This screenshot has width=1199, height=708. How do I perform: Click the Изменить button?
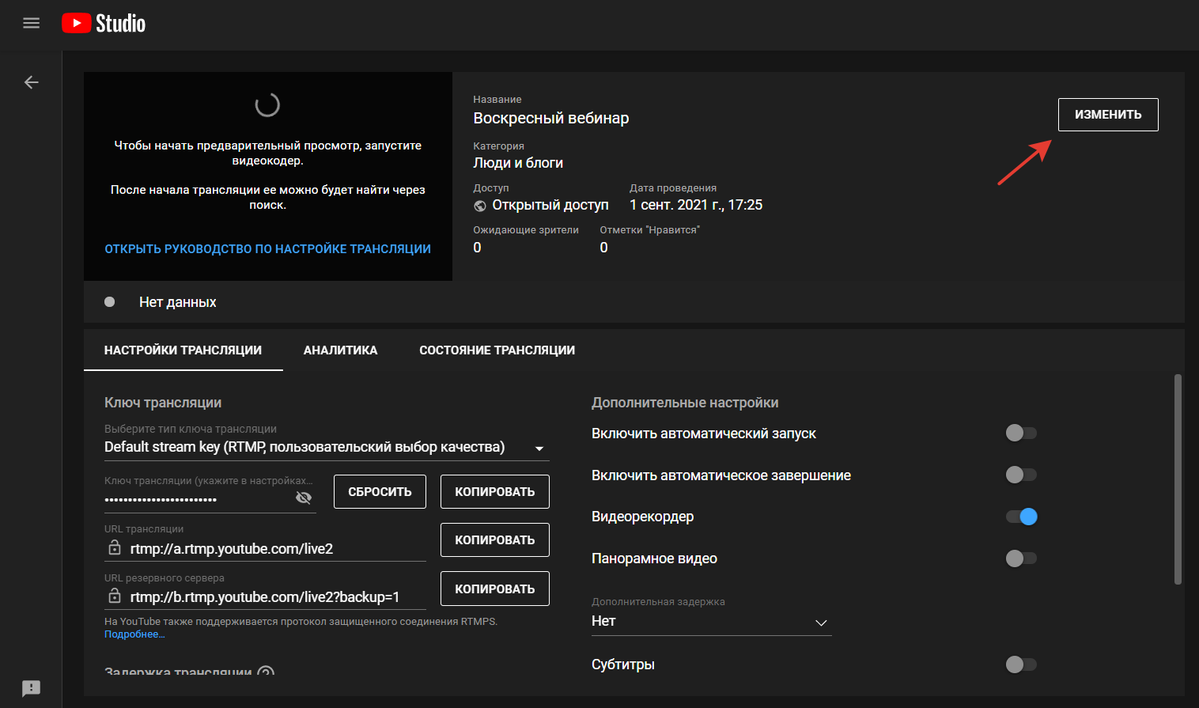coord(1108,115)
